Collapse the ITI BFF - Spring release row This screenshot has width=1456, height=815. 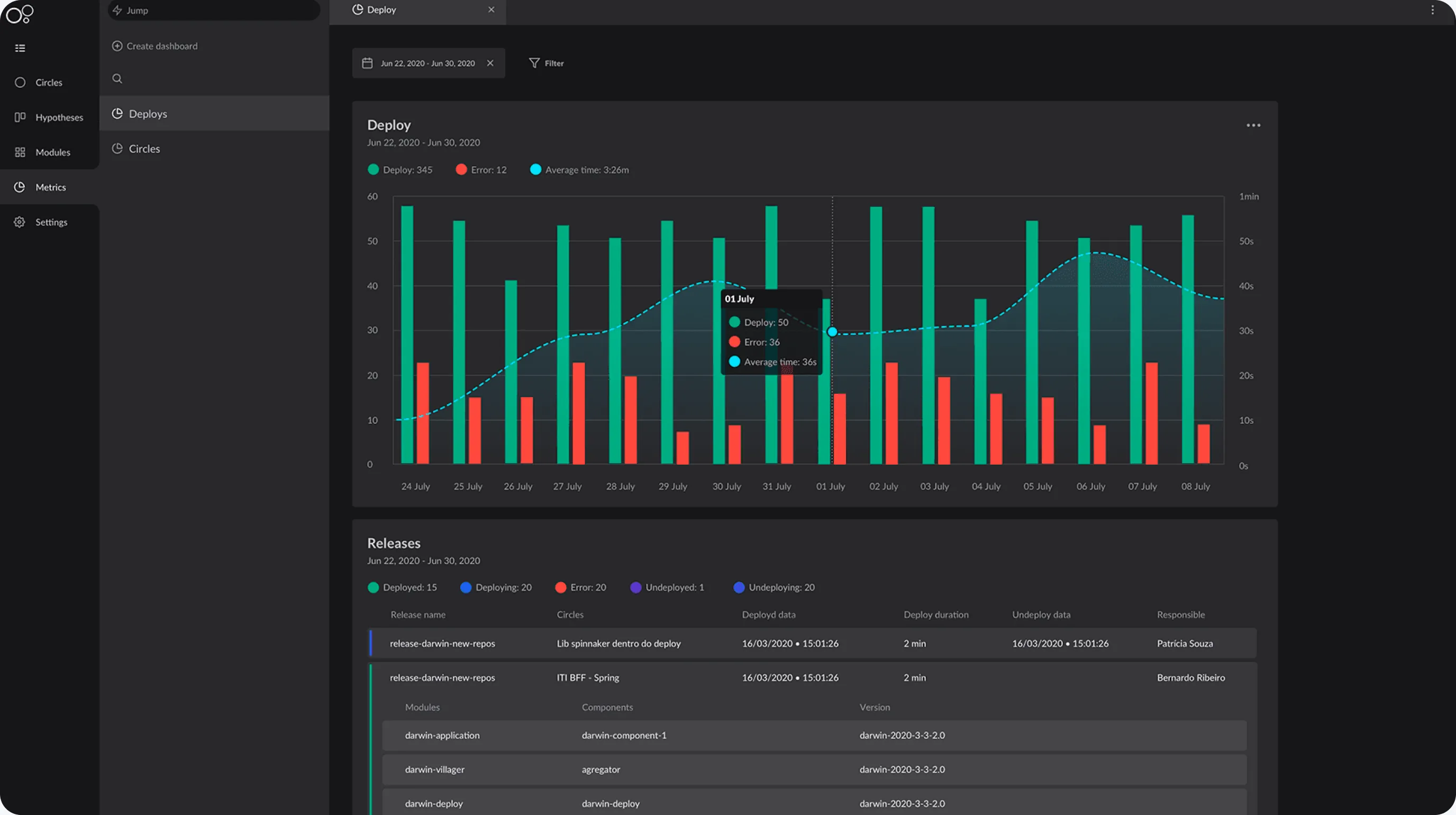pyautogui.click(x=813, y=677)
